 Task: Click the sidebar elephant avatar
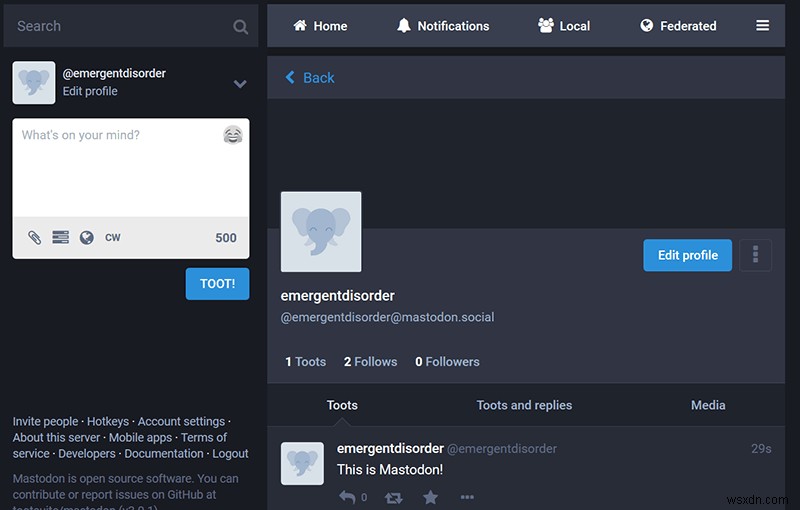34,83
